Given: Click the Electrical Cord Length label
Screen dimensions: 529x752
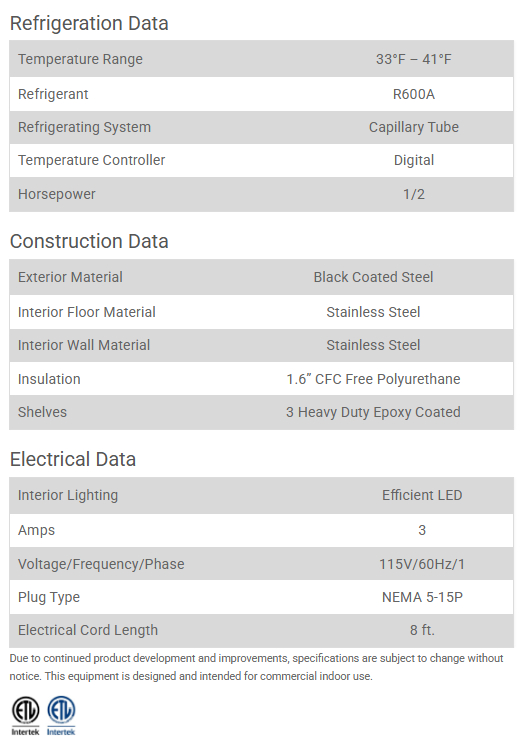Looking at the screenshot, I should (x=88, y=630).
